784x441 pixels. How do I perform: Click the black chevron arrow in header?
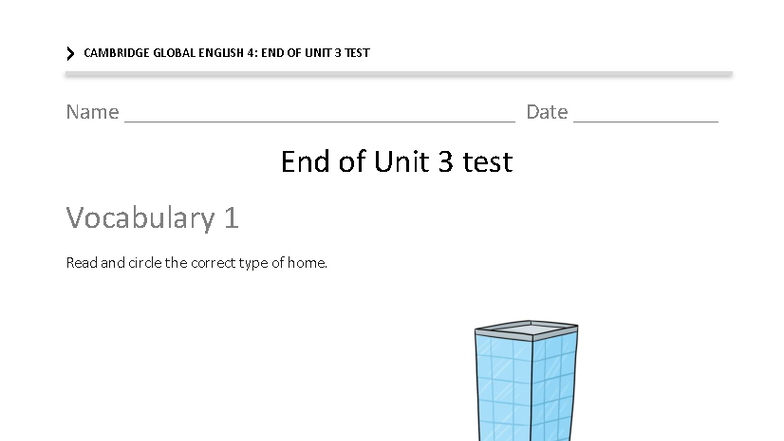coord(70,53)
